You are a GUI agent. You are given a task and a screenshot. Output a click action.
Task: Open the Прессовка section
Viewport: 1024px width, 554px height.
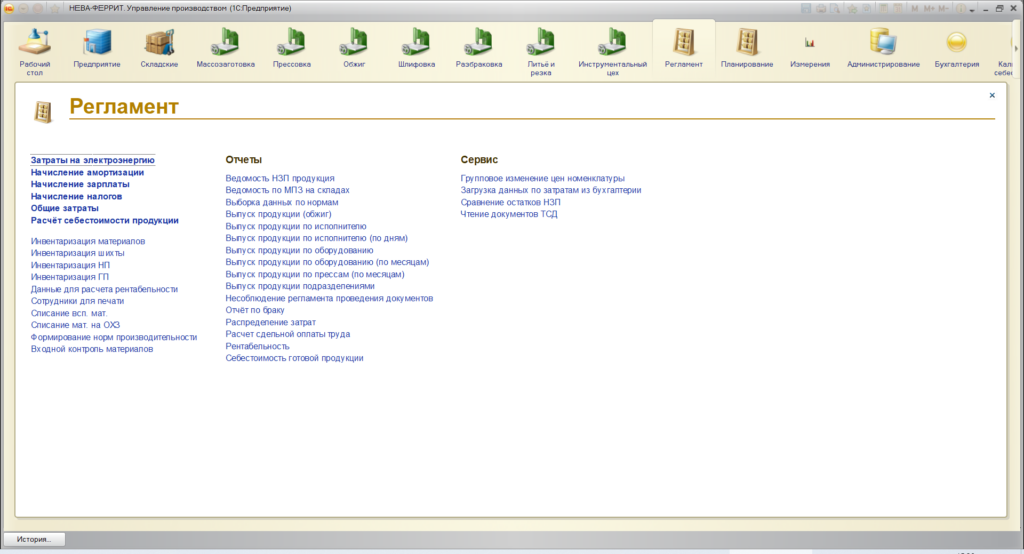[x=291, y=48]
